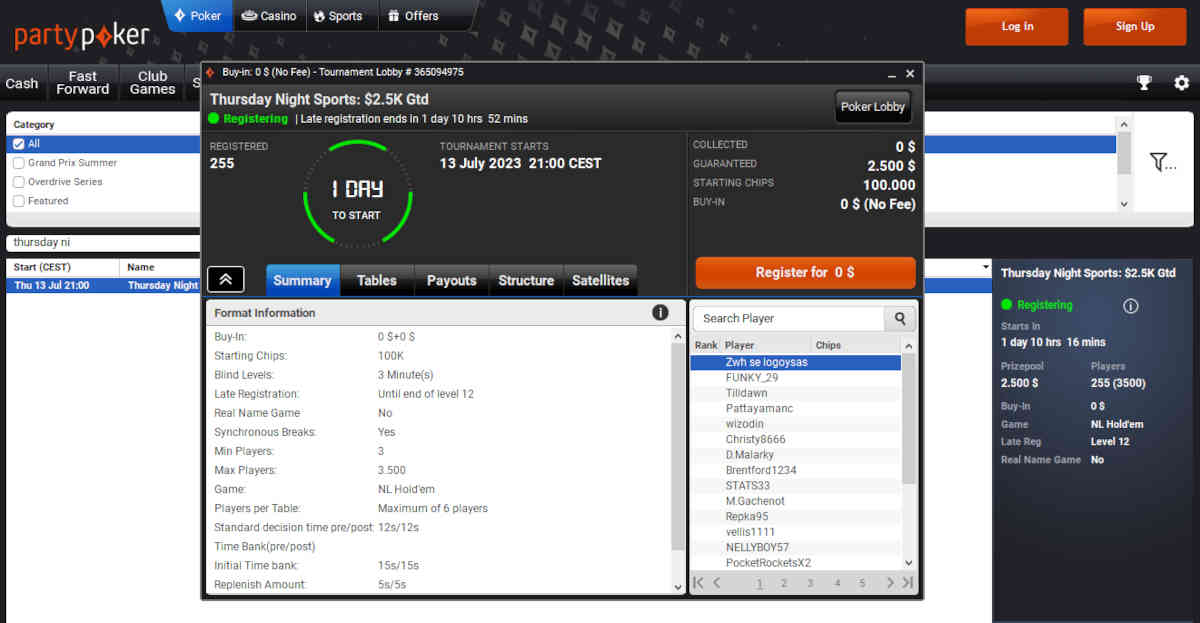1200x623 pixels.
Task: Open the Offers tab
Action: coord(413,16)
